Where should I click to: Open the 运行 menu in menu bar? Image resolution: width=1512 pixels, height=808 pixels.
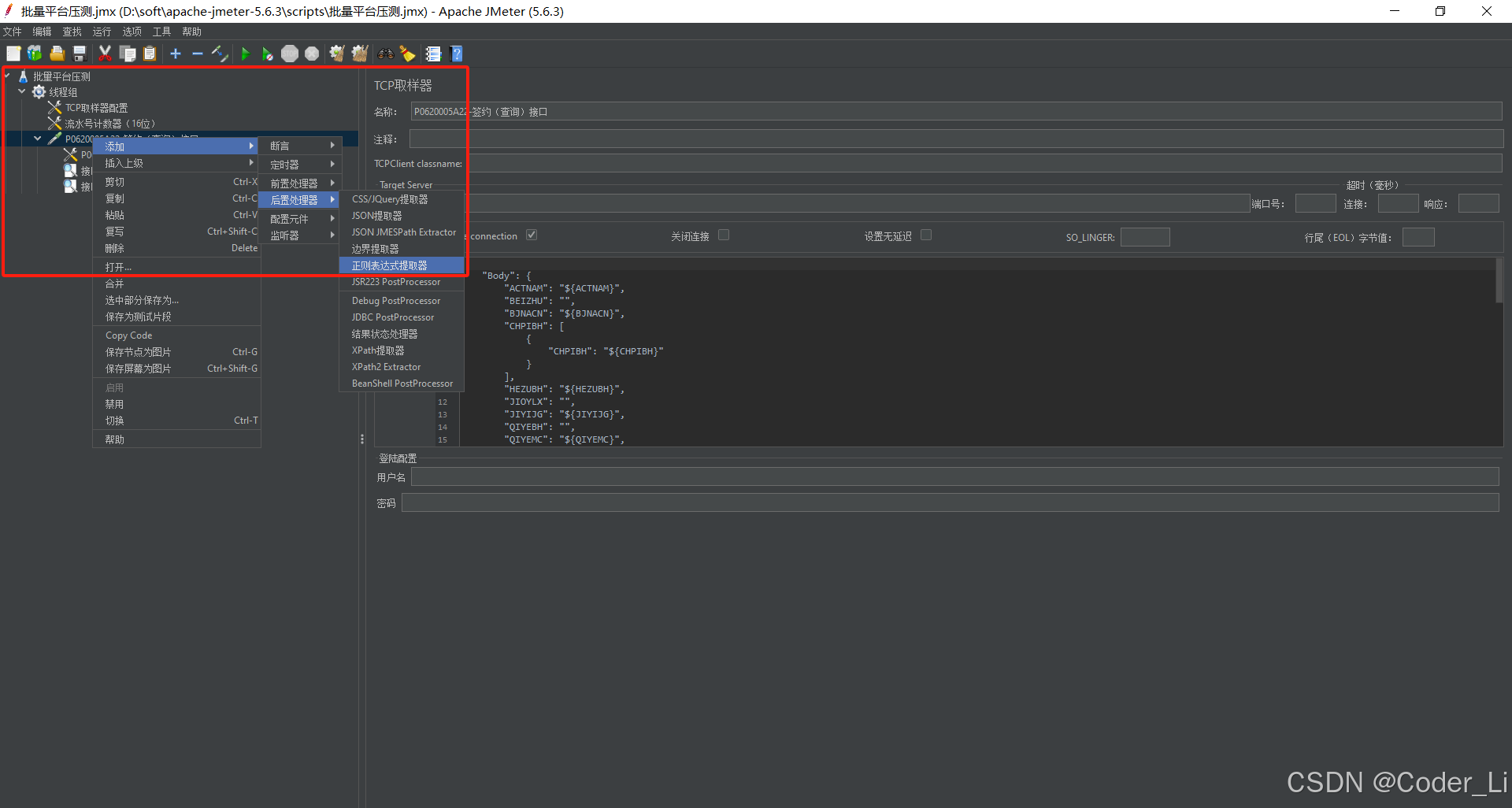click(102, 32)
